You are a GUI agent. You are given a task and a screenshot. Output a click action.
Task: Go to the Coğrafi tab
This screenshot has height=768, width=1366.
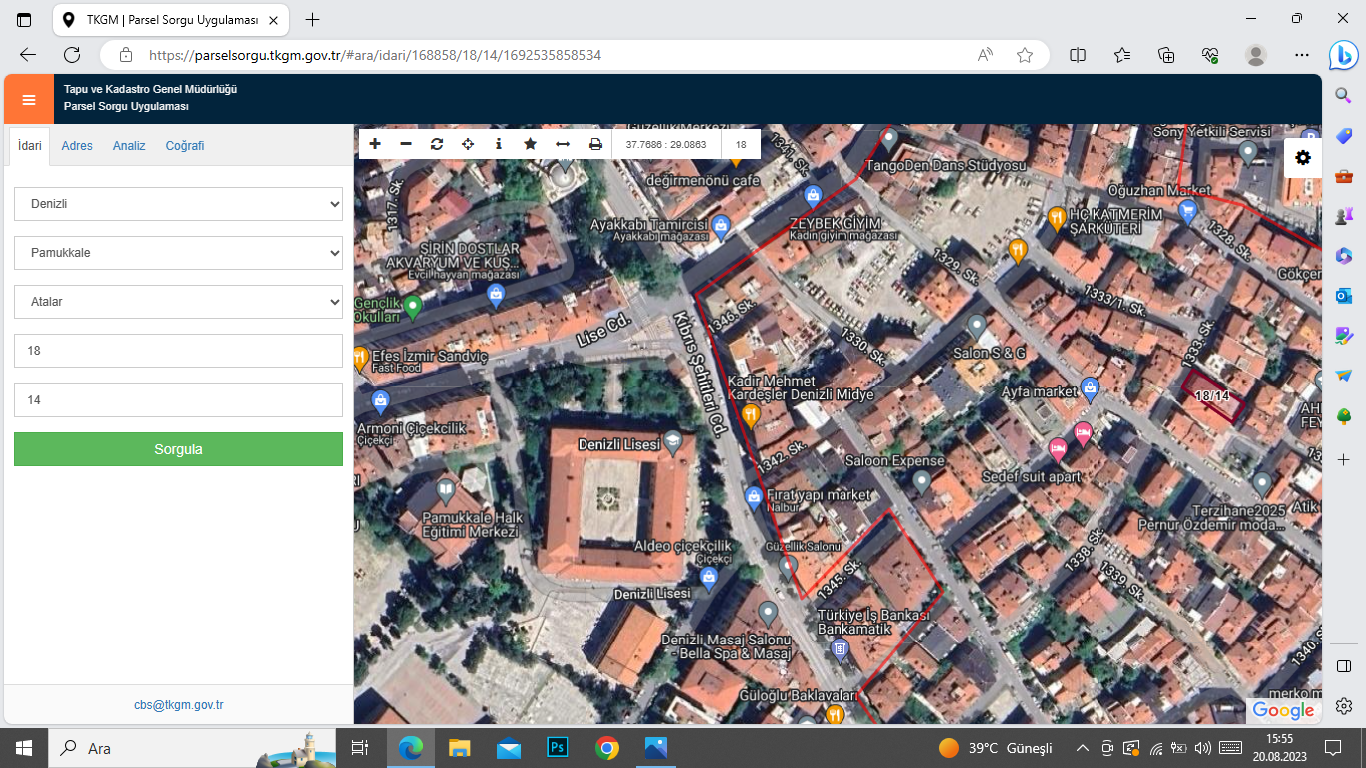click(x=185, y=146)
